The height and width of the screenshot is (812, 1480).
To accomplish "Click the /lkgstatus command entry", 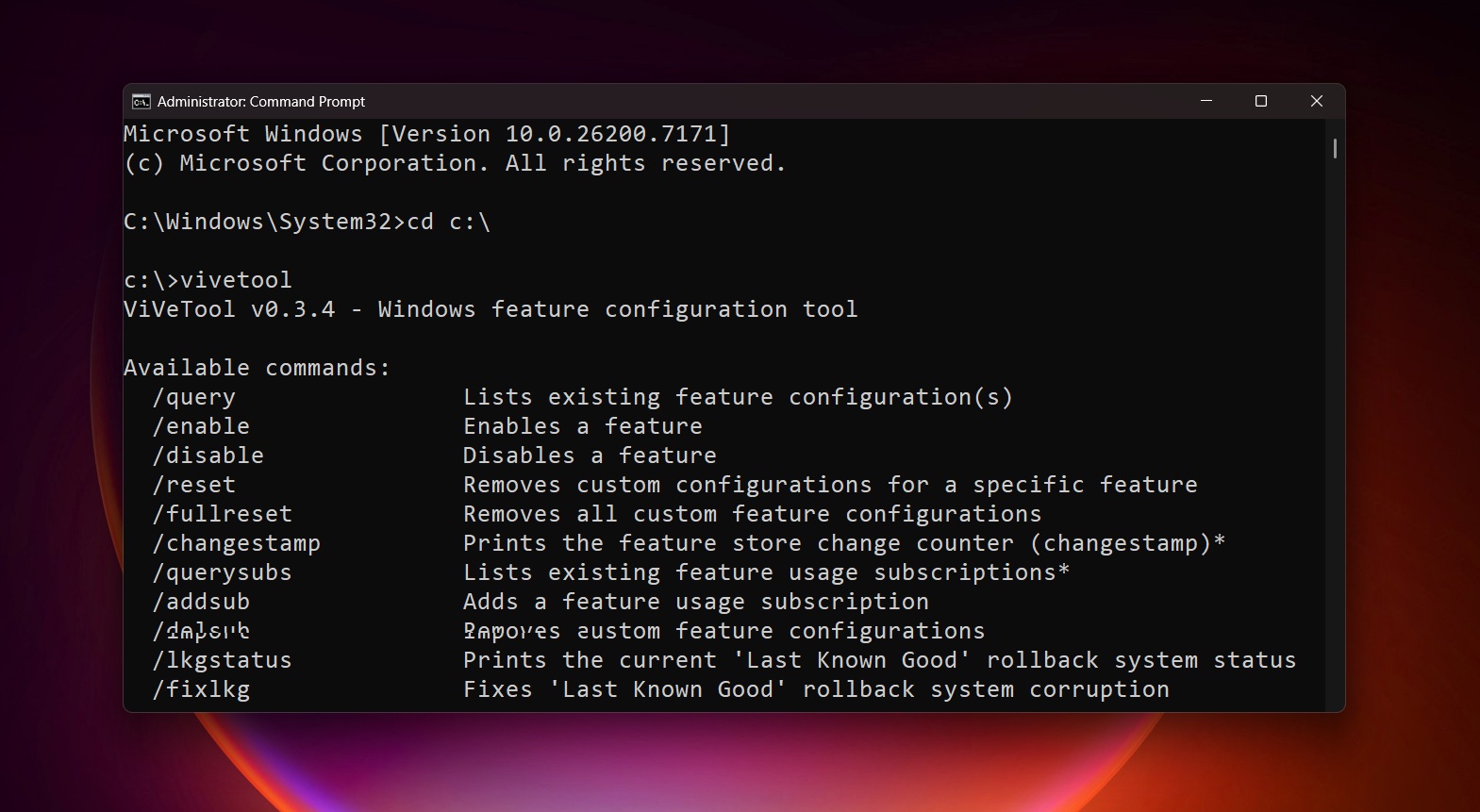I will [x=223, y=661].
